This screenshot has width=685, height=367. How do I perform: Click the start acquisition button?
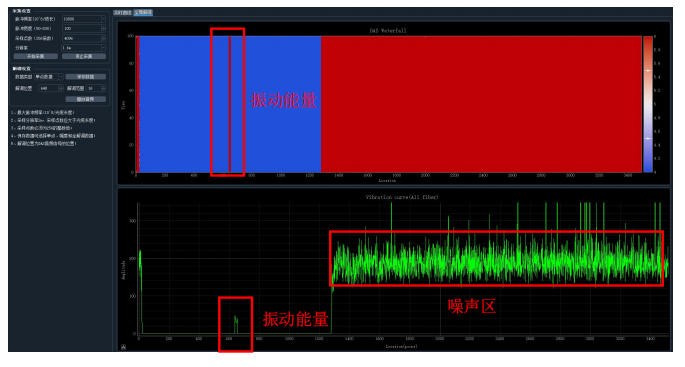[36, 56]
